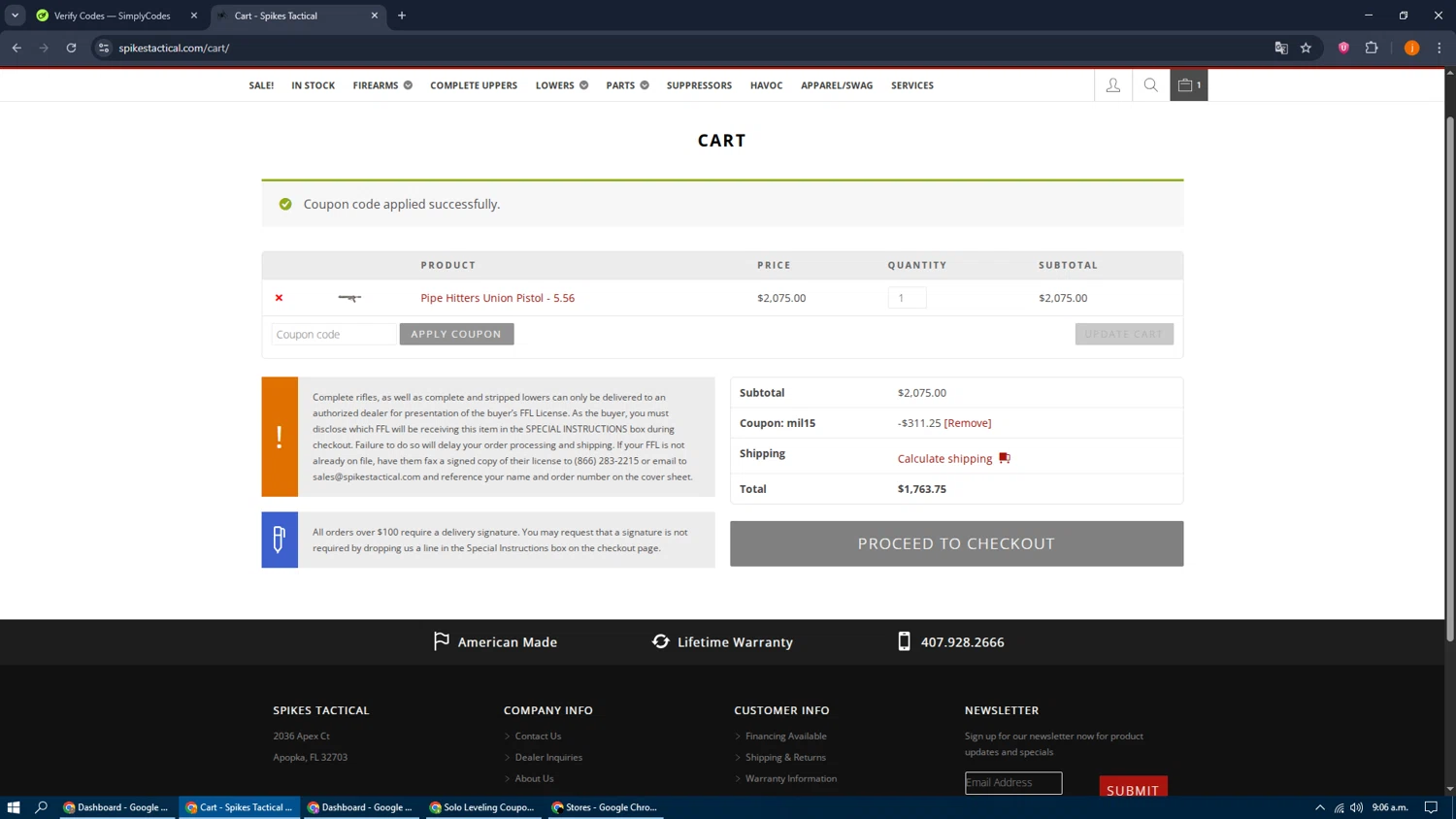Open Windows taskbar search
Viewport: 1456px width, 819px height.
point(41,807)
